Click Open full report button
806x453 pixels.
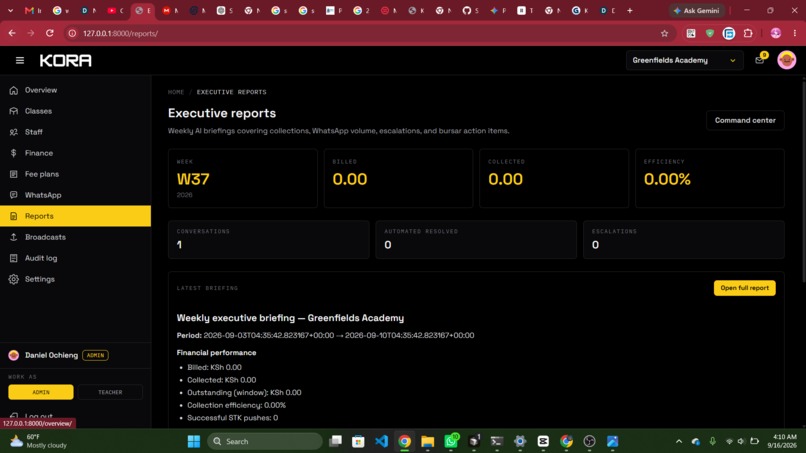pos(744,288)
